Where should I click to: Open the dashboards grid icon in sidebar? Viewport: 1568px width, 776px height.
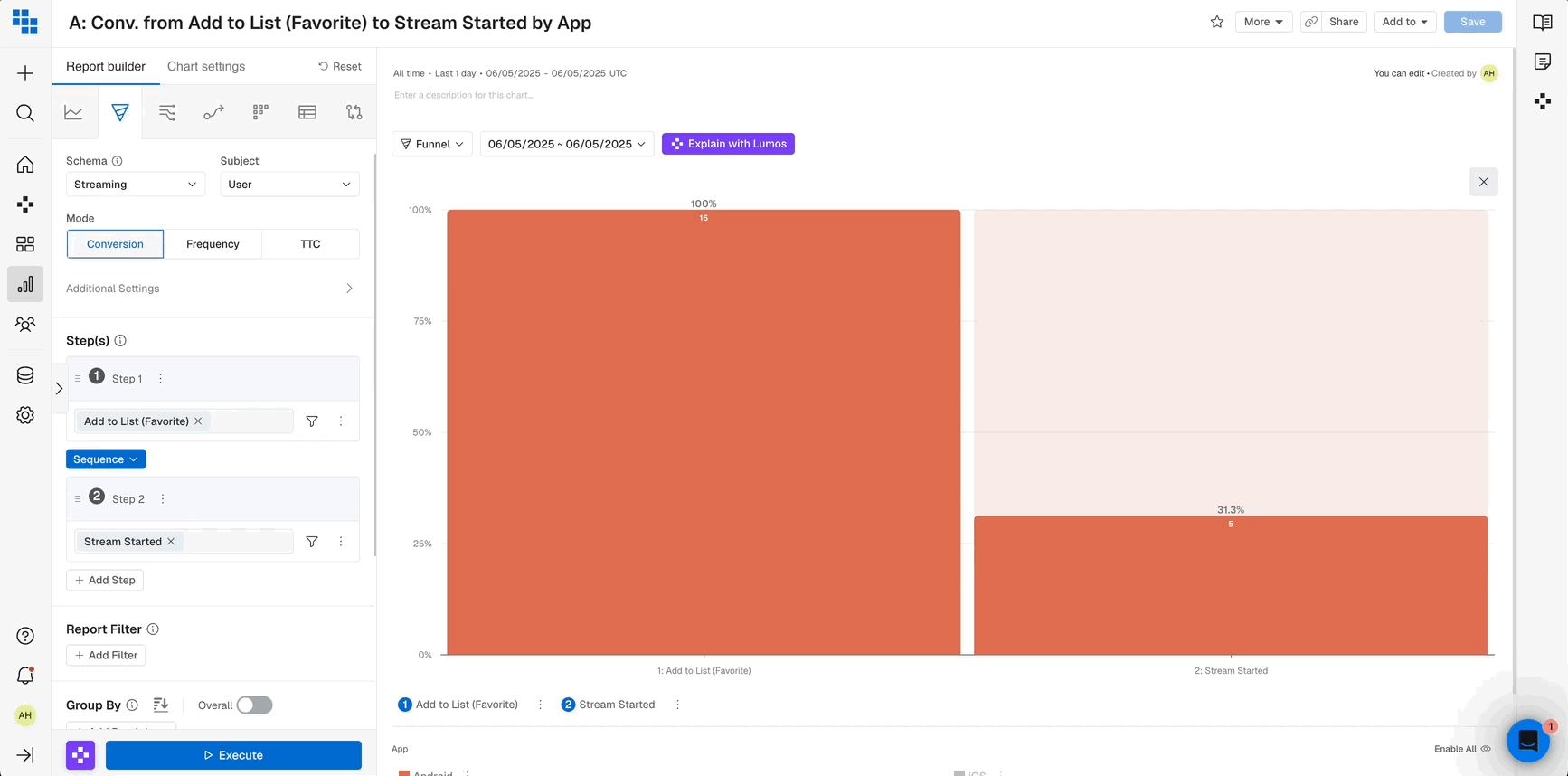click(25, 244)
